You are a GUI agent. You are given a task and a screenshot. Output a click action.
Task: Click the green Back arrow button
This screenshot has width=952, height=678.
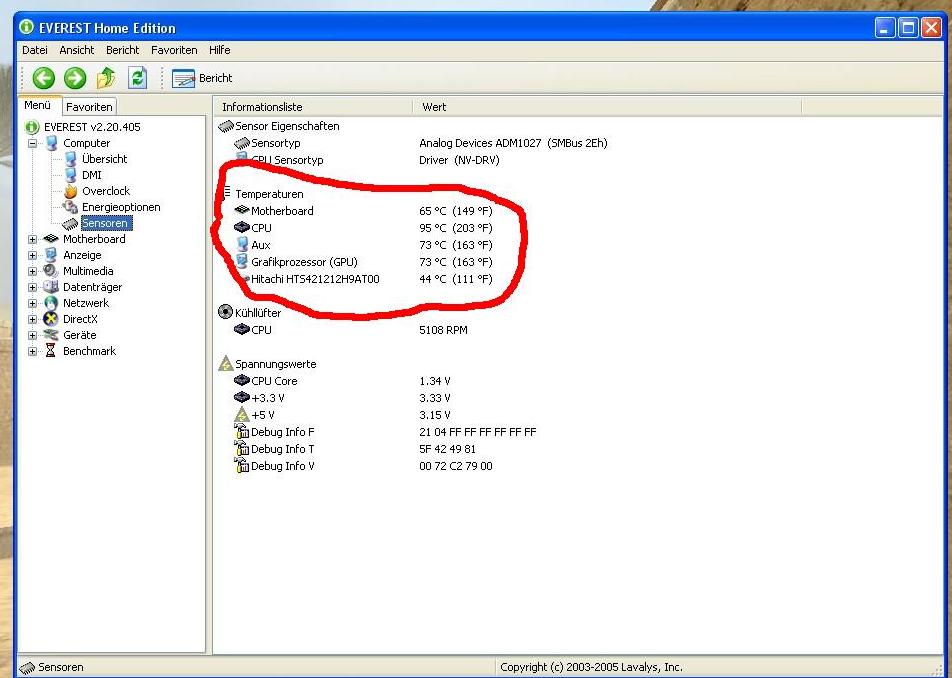pyautogui.click(x=44, y=78)
